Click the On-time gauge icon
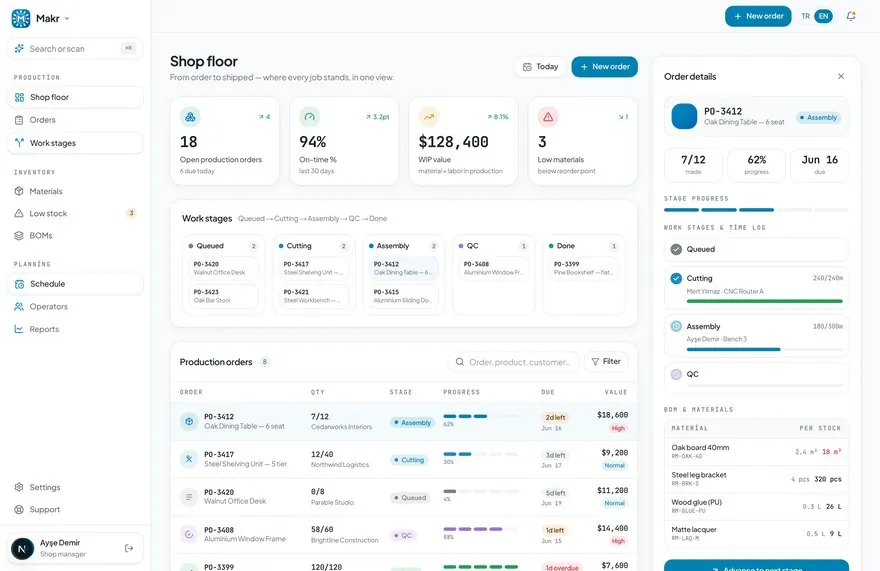880x571 pixels. [x=310, y=117]
